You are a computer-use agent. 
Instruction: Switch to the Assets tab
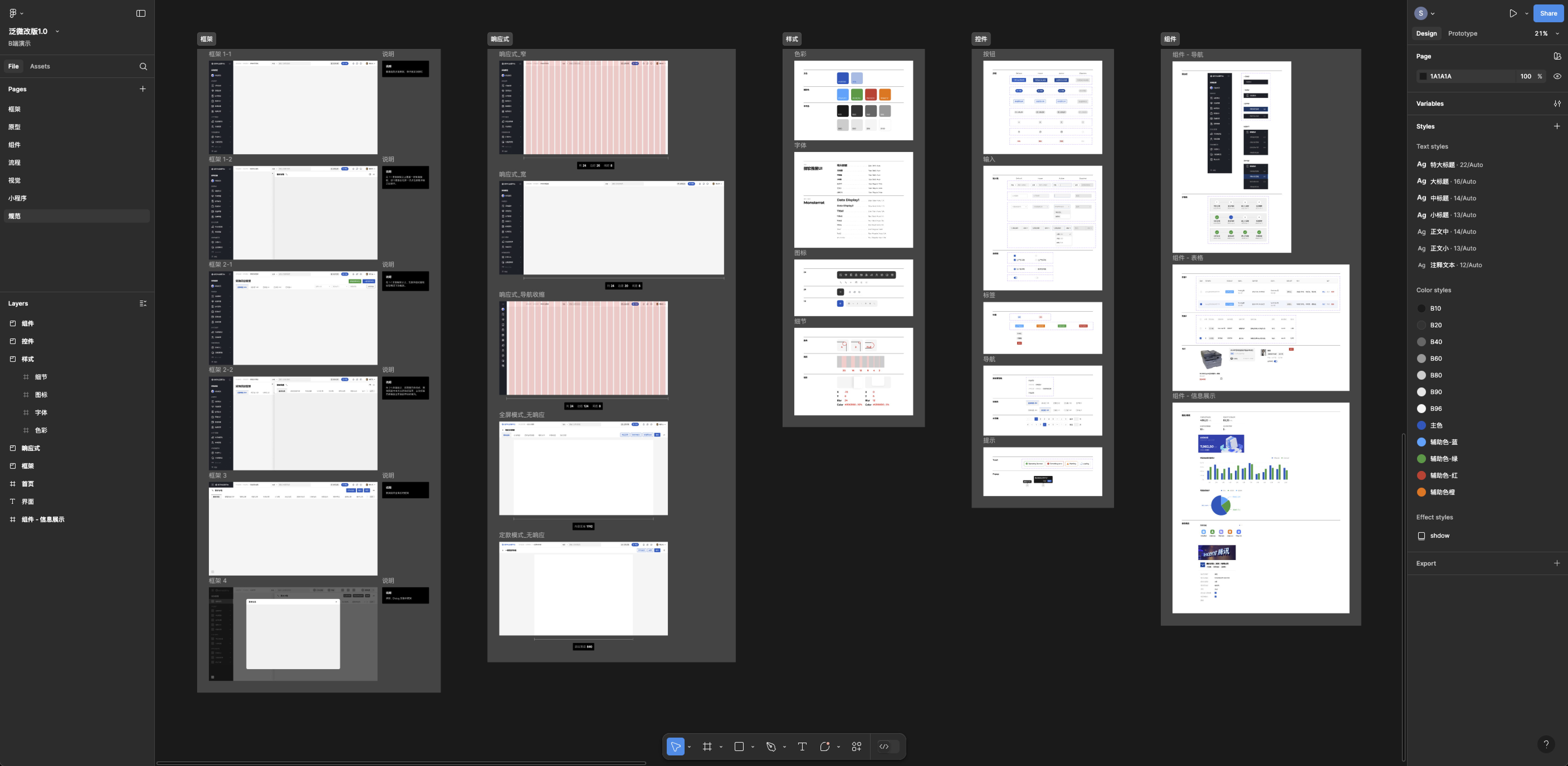[x=40, y=66]
